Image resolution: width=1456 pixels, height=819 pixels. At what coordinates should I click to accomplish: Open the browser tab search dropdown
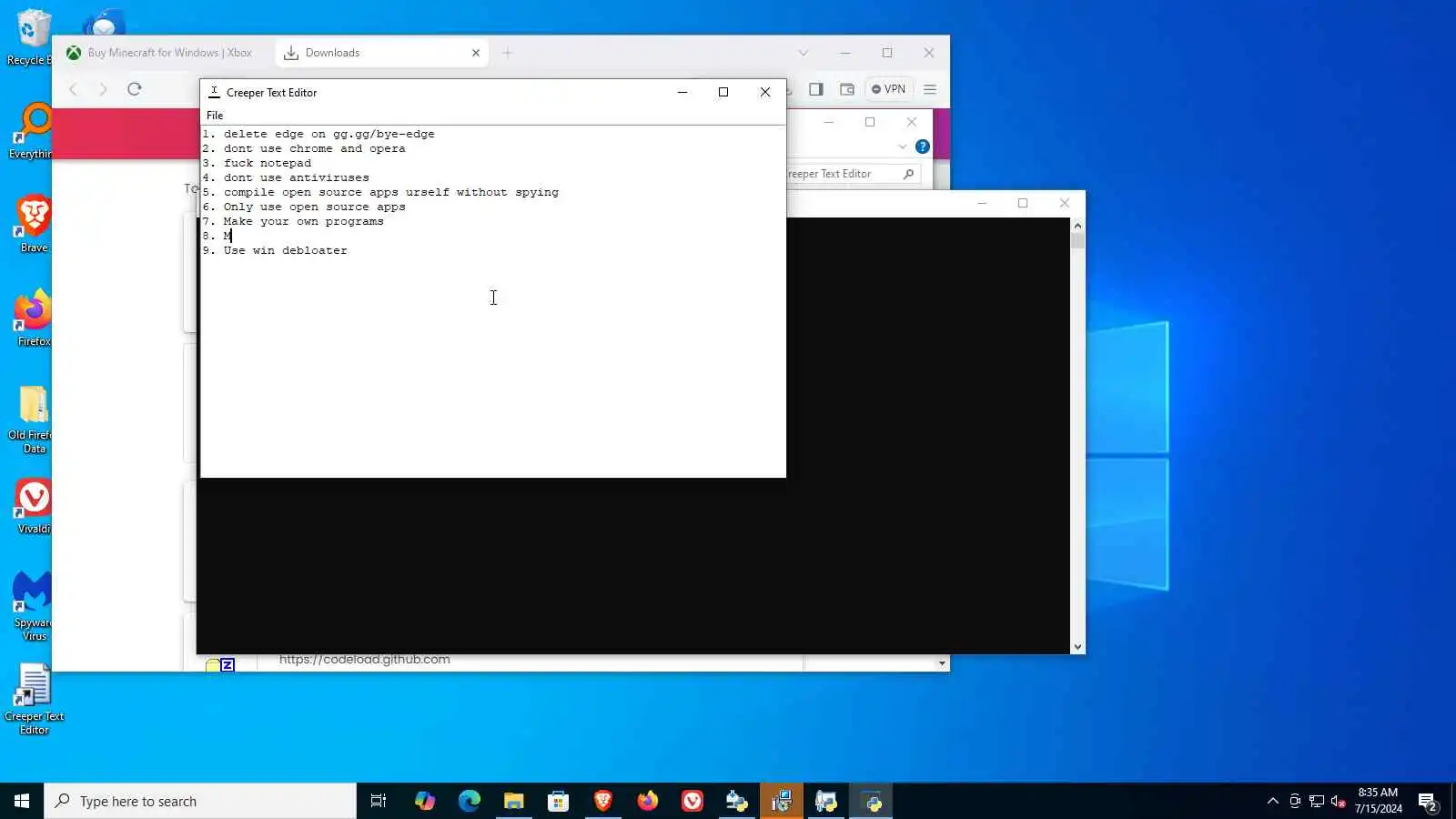[803, 53]
